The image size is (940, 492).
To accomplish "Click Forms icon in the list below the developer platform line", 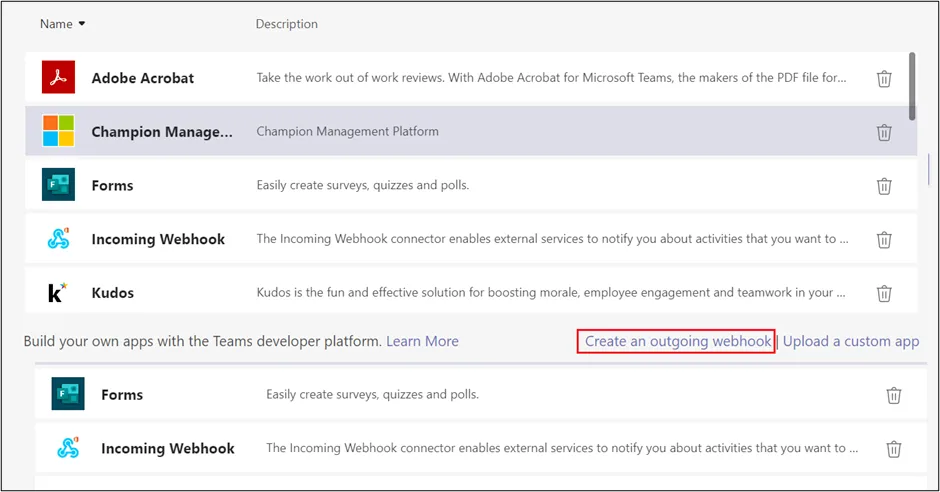I will point(68,394).
